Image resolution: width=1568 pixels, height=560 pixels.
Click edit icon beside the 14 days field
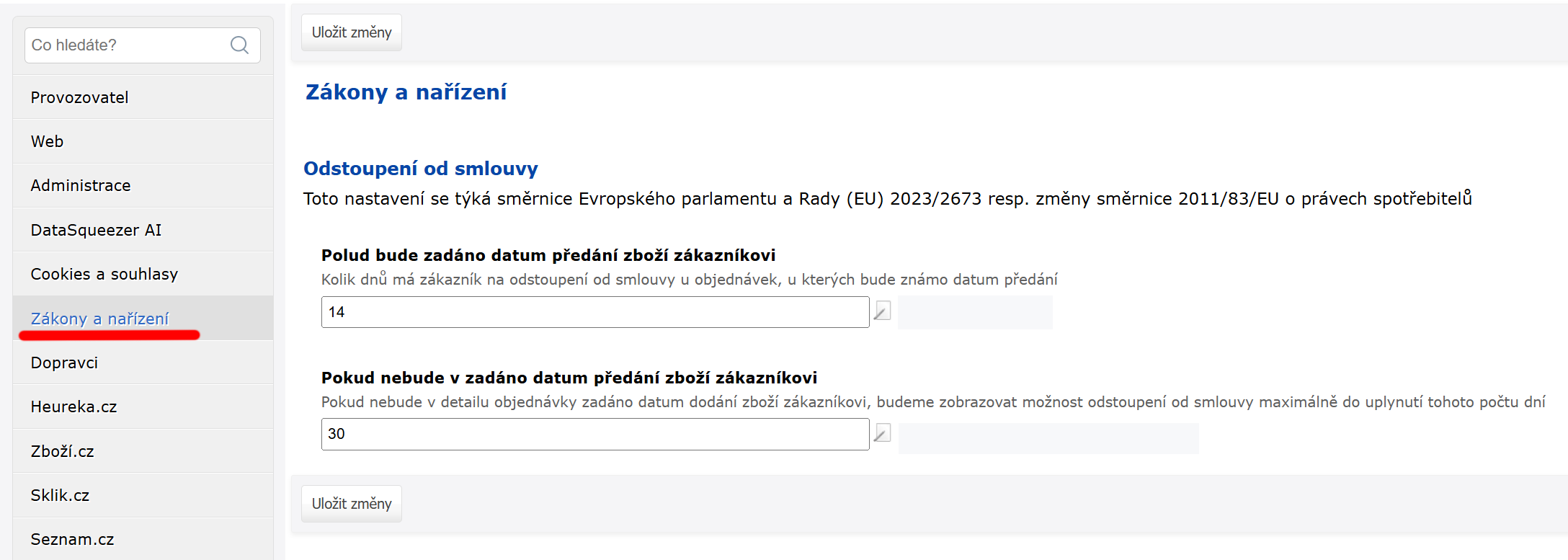pyautogui.click(x=882, y=311)
